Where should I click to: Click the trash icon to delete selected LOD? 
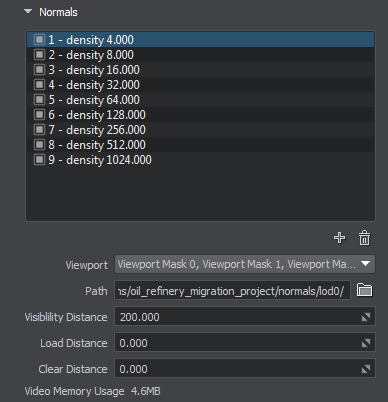(x=364, y=238)
